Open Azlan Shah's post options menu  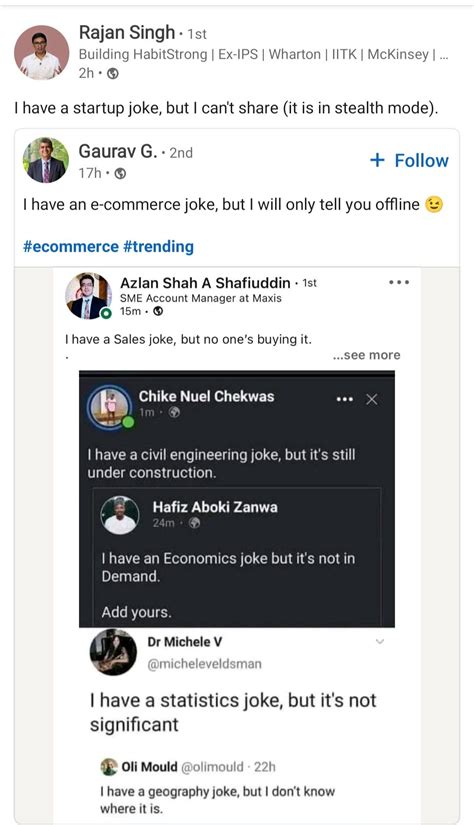pos(399,283)
